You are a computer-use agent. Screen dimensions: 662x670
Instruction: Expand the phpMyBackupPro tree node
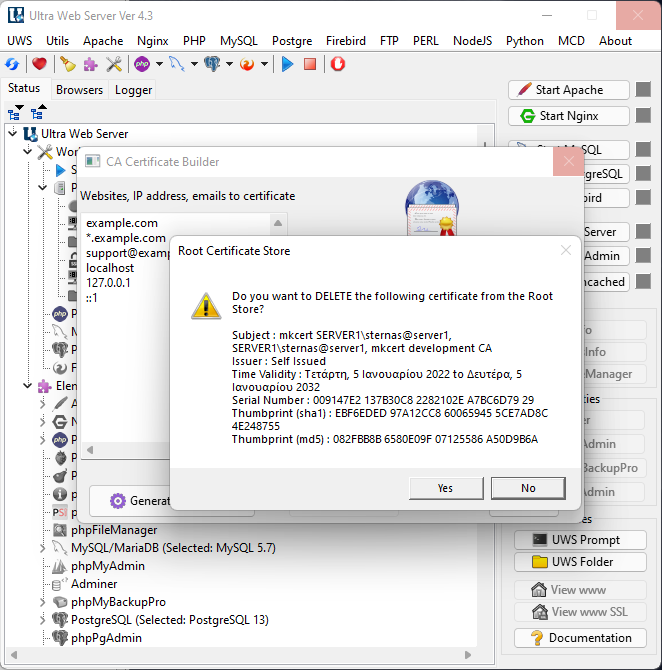point(42,602)
